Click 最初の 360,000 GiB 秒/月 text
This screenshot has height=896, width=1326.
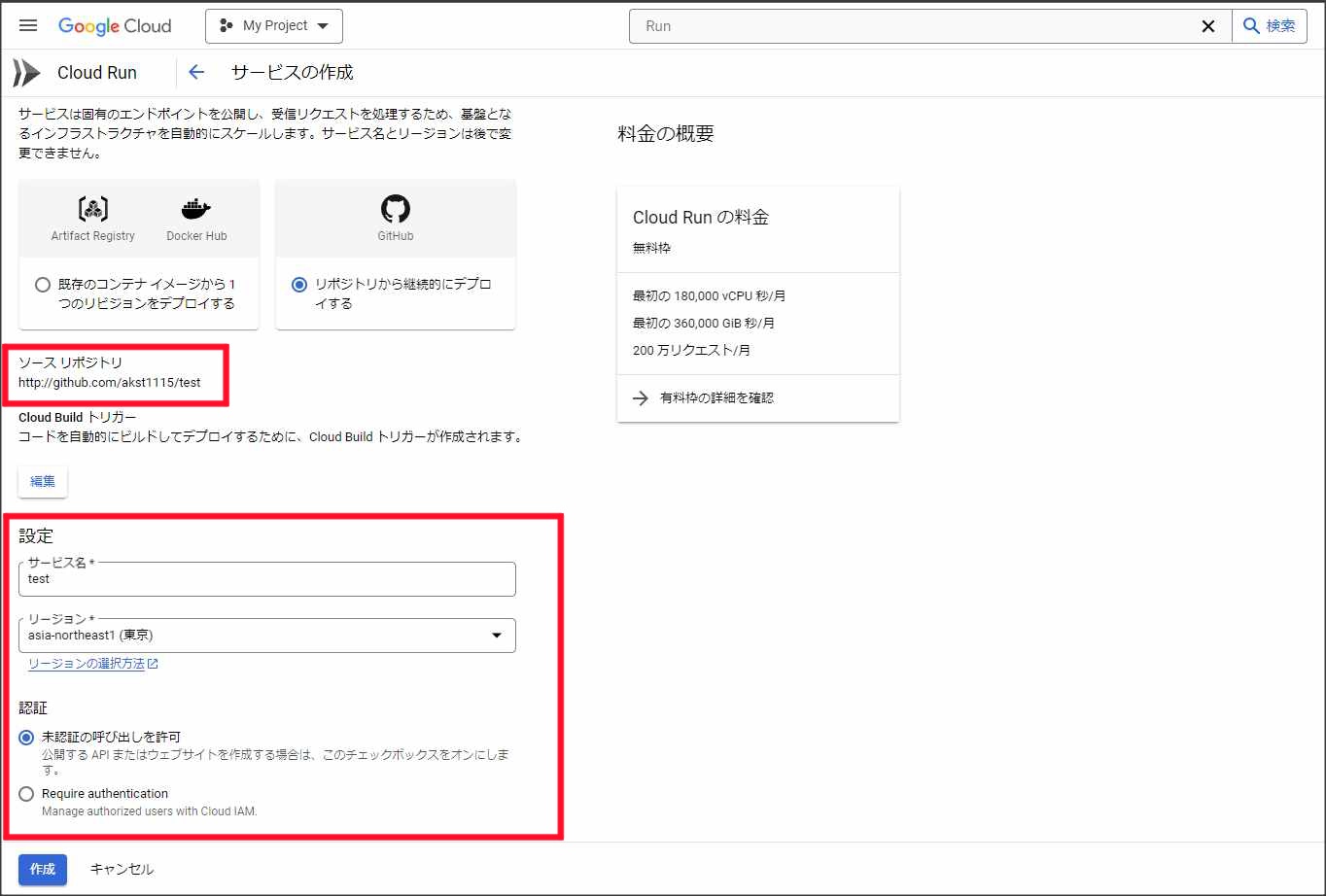[x=704, y=323]
